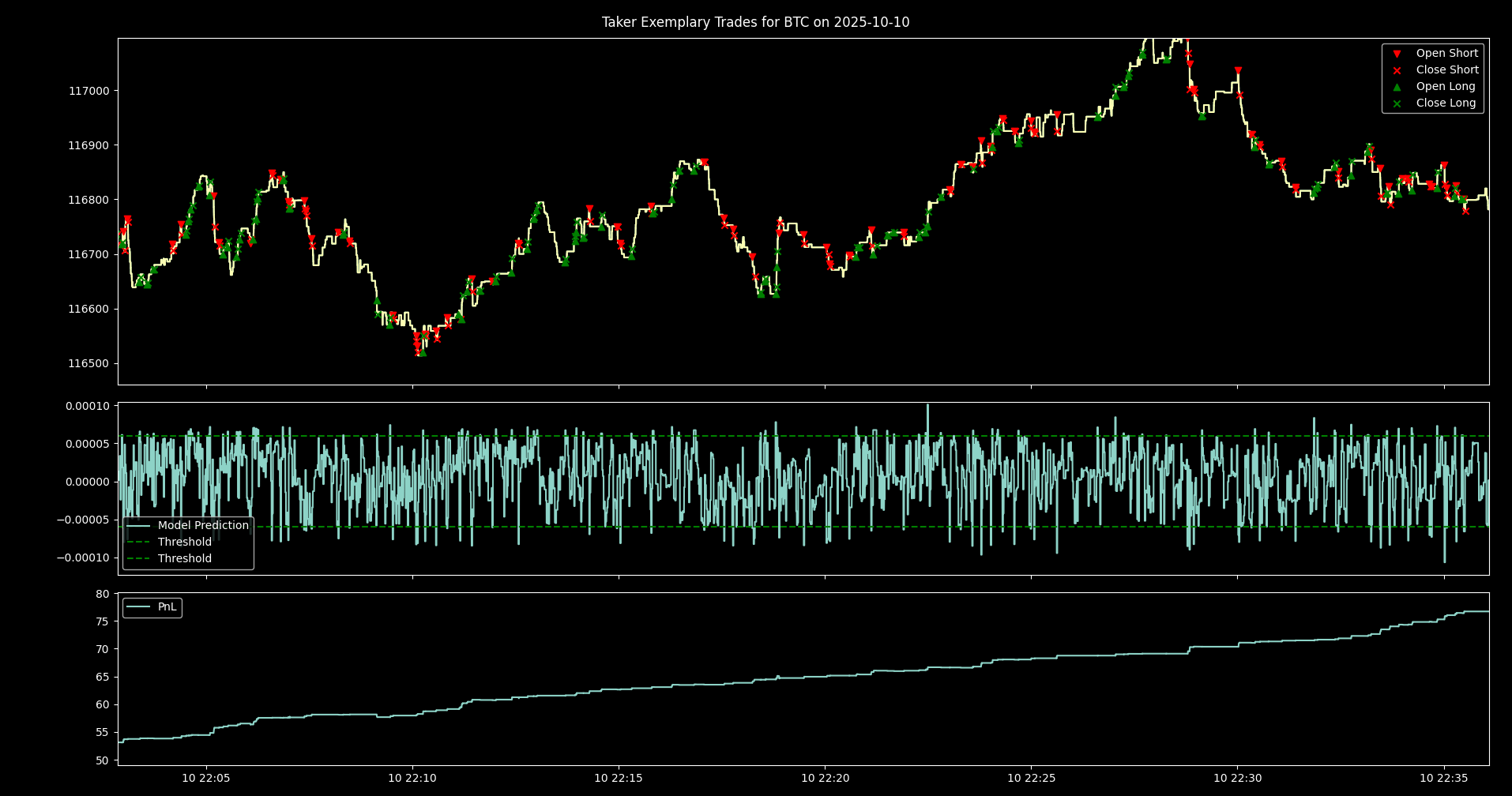Click the 'Open Short' legend label text
Screen dimensions: 1512x796
(1446, 54)
